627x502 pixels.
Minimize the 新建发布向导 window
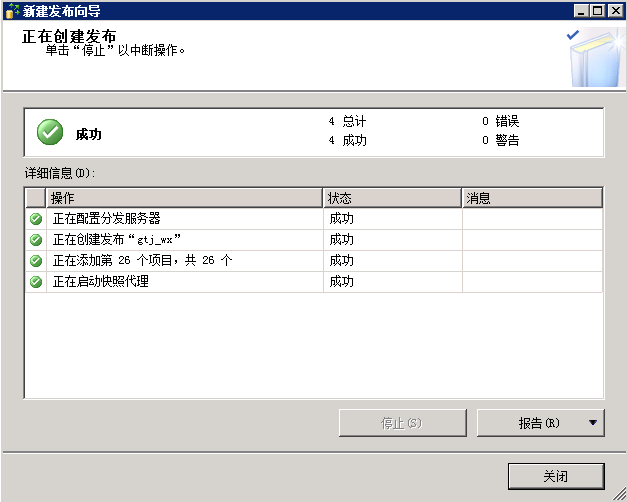pyautogui.click(x=583, y=10)
